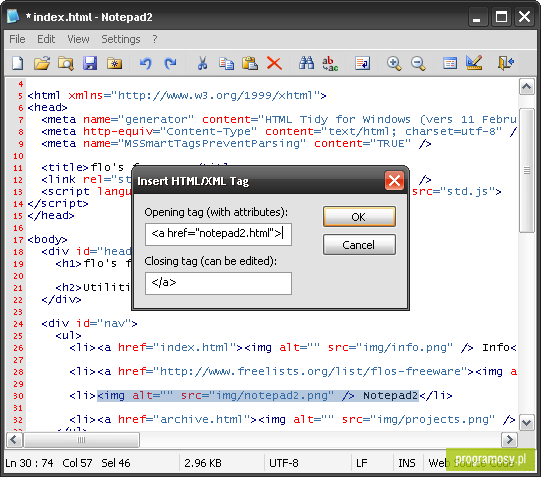Viewport: 541px width, 477px height.
Task: Open the File menu
Action: click(x=17, y=39)
